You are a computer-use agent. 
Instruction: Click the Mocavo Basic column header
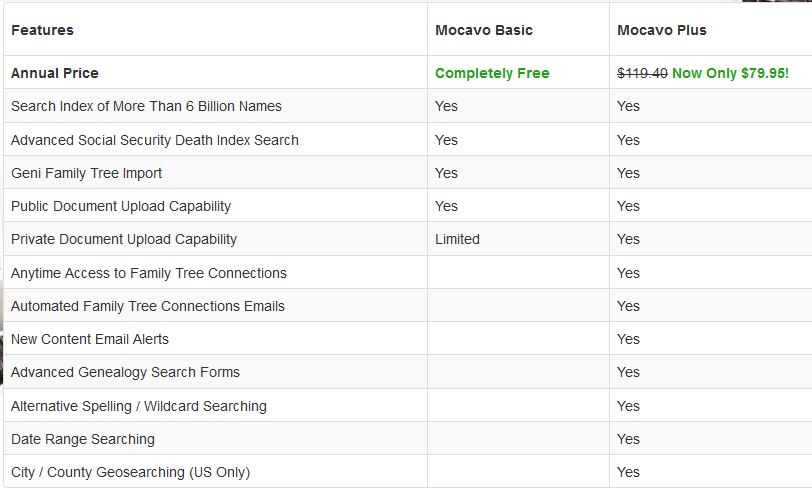(484, 30)
